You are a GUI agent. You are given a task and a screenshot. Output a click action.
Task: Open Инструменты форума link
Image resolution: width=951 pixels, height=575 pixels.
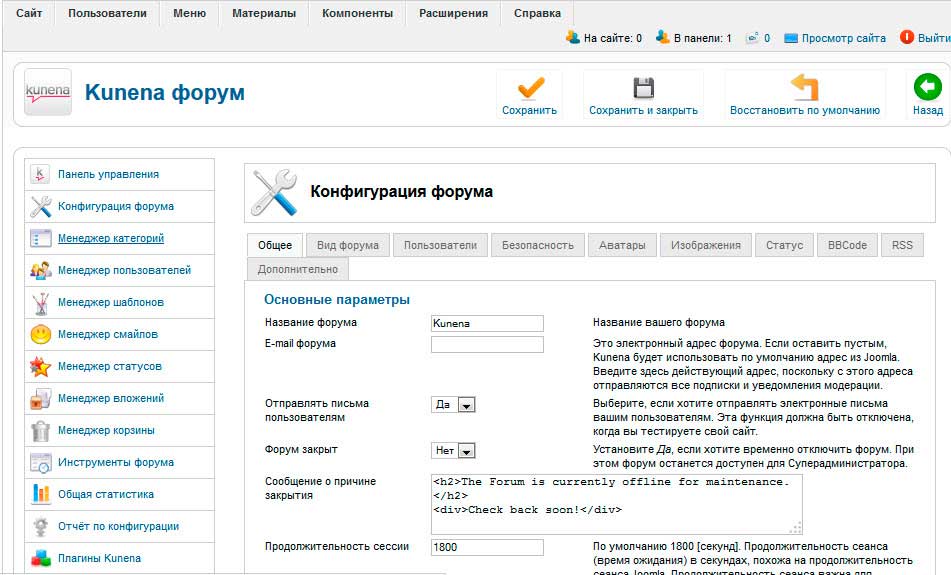[116, 463]
